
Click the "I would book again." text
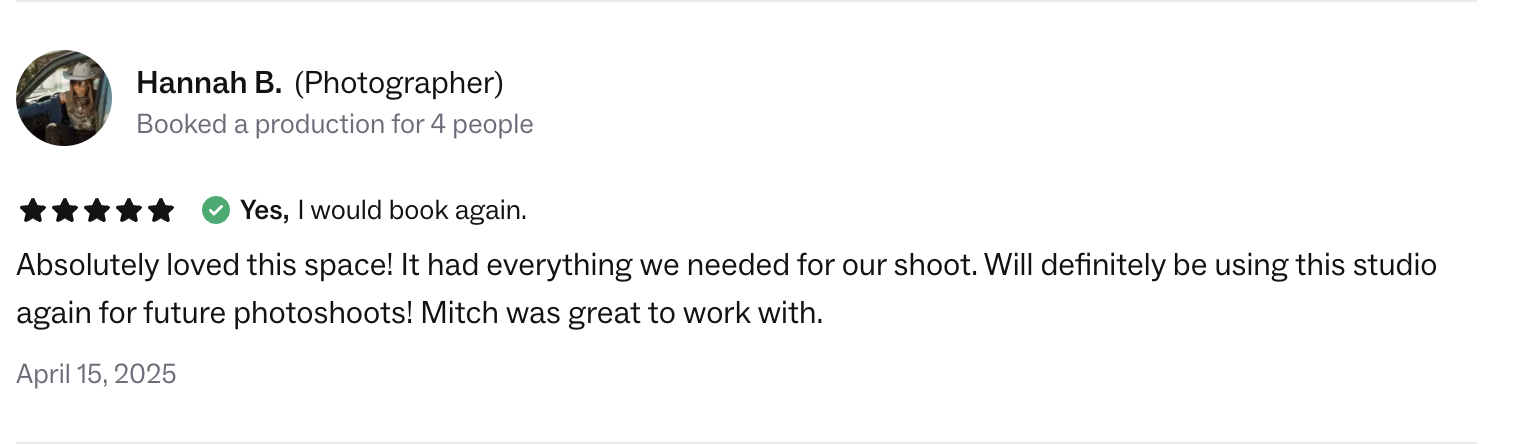(x=412, y=211)
